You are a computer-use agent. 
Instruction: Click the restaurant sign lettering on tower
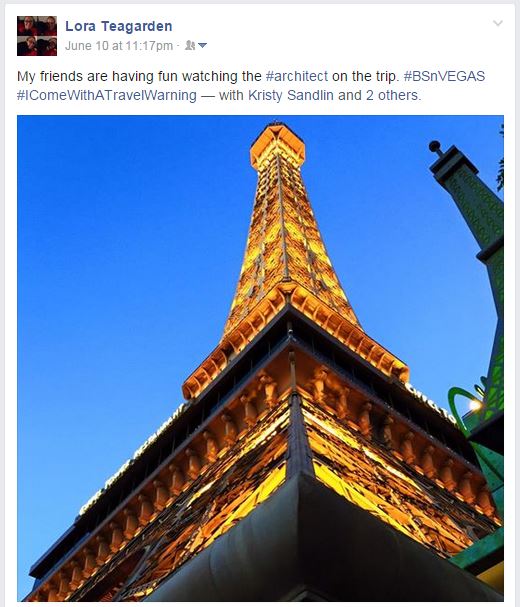point(132,461)
